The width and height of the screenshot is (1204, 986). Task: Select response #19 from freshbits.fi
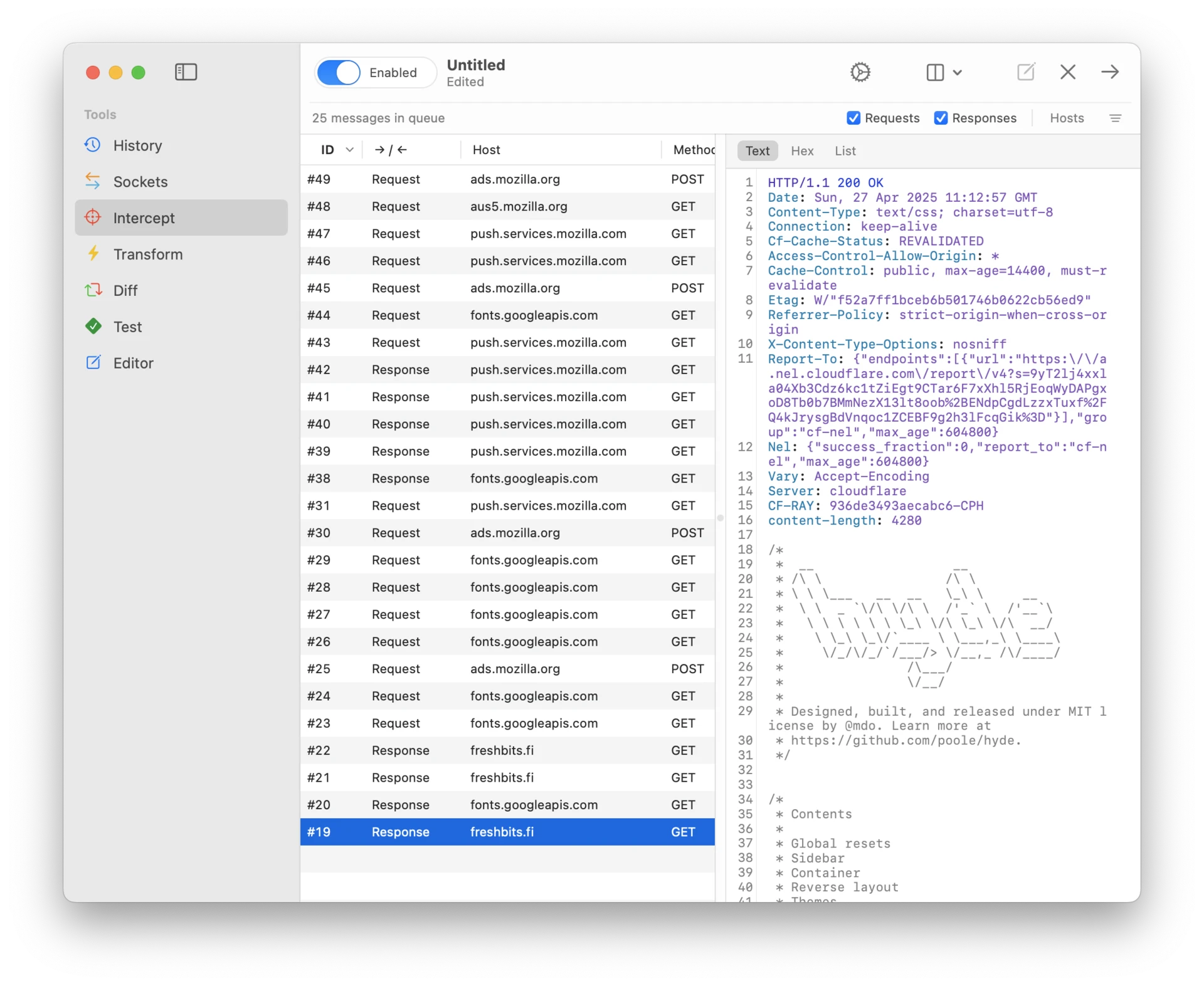click(x=507, y=832)
